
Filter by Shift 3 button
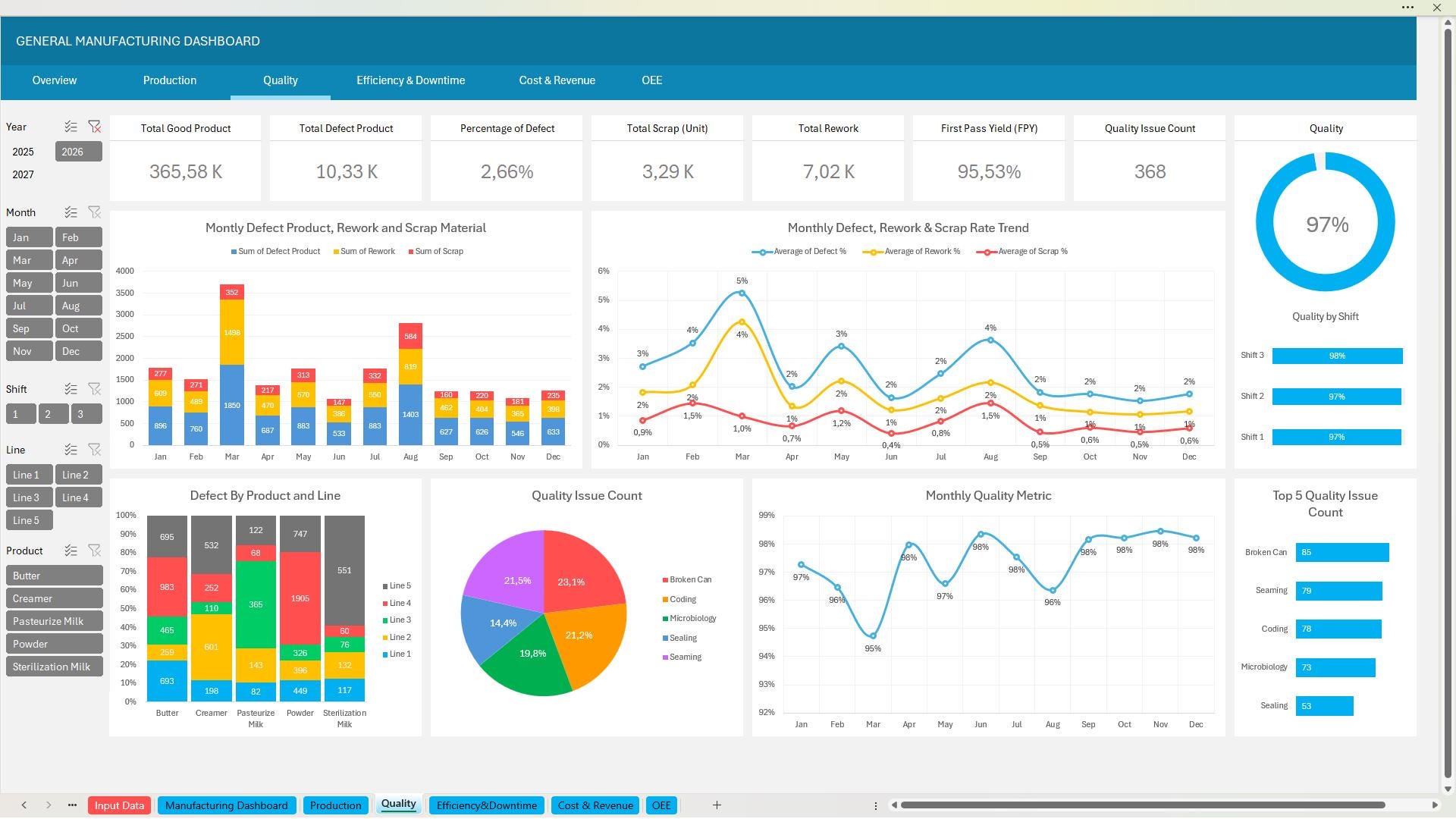tap(86, 414)
